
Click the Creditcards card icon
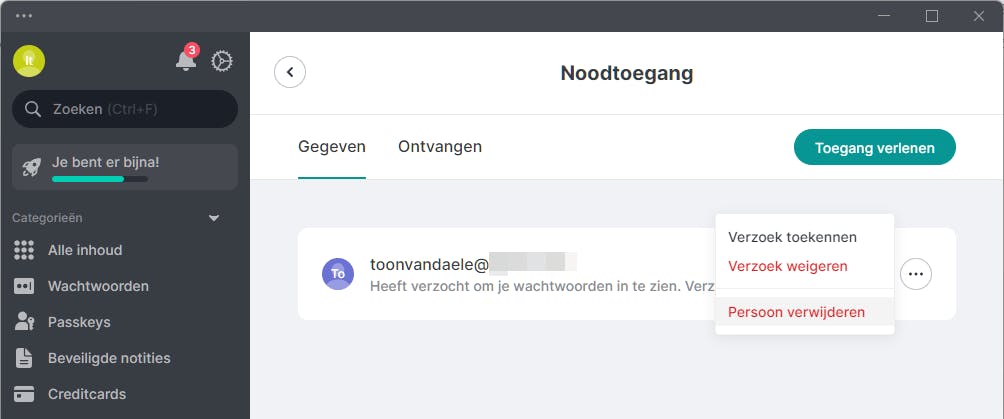[24, 394]
